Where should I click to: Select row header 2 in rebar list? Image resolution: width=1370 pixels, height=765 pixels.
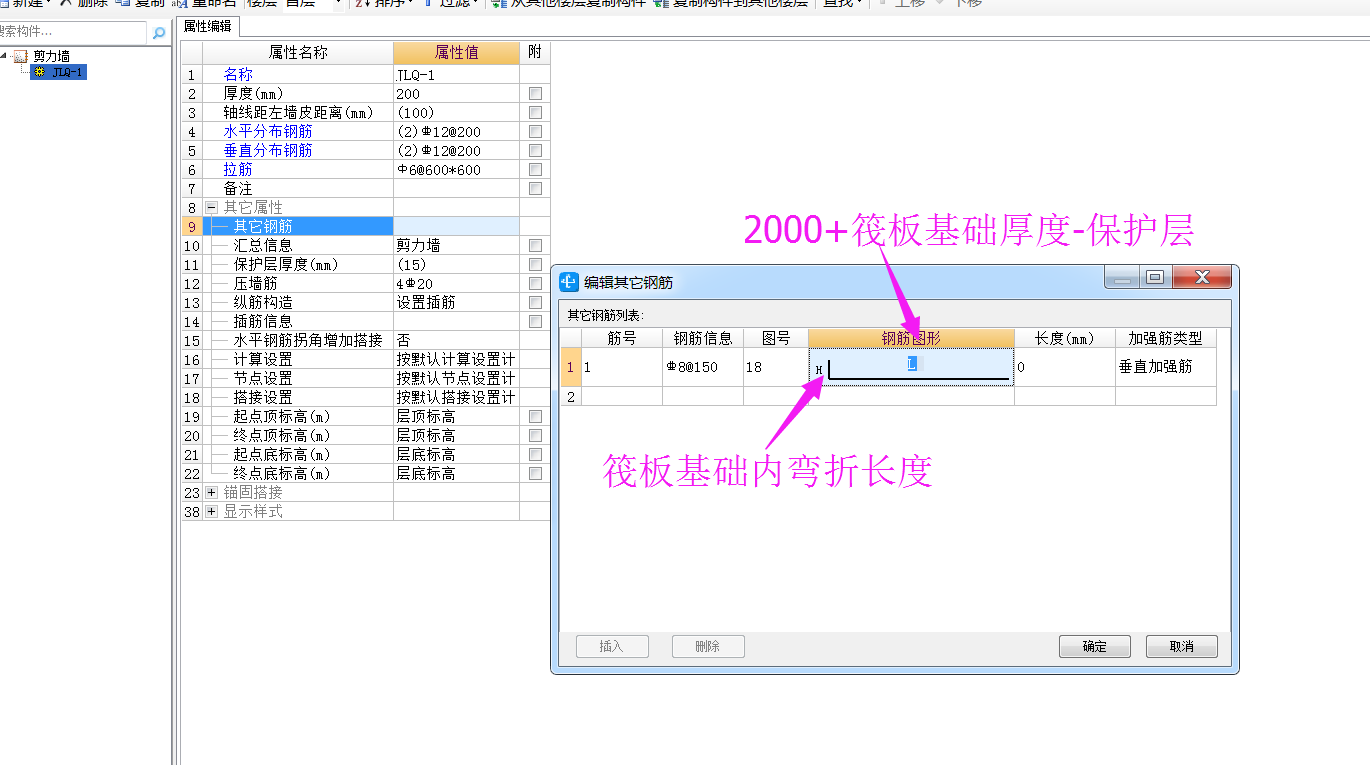click(570, 396)
